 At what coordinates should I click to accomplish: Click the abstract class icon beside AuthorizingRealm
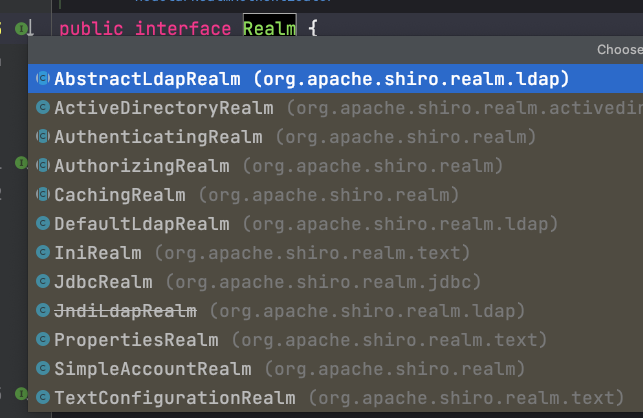coord(43,165)
